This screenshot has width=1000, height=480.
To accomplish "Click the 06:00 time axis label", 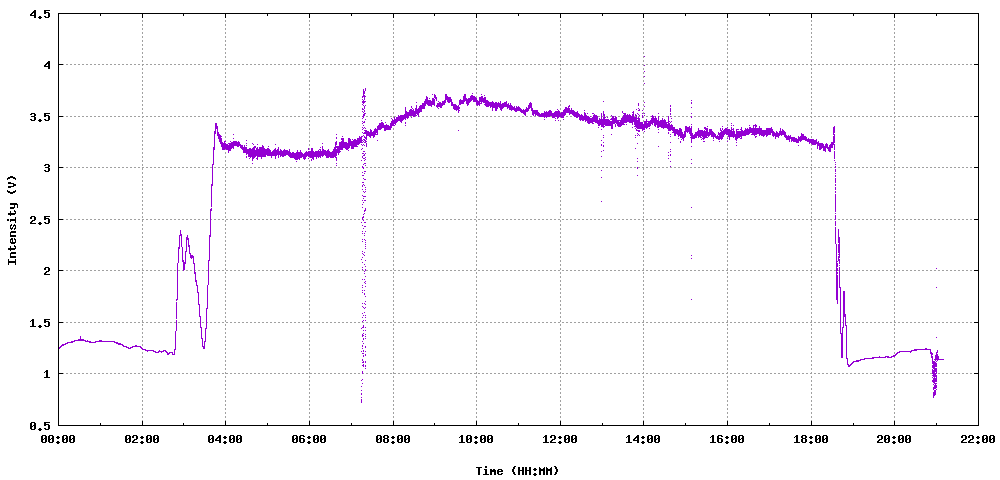I will (309, 439).
